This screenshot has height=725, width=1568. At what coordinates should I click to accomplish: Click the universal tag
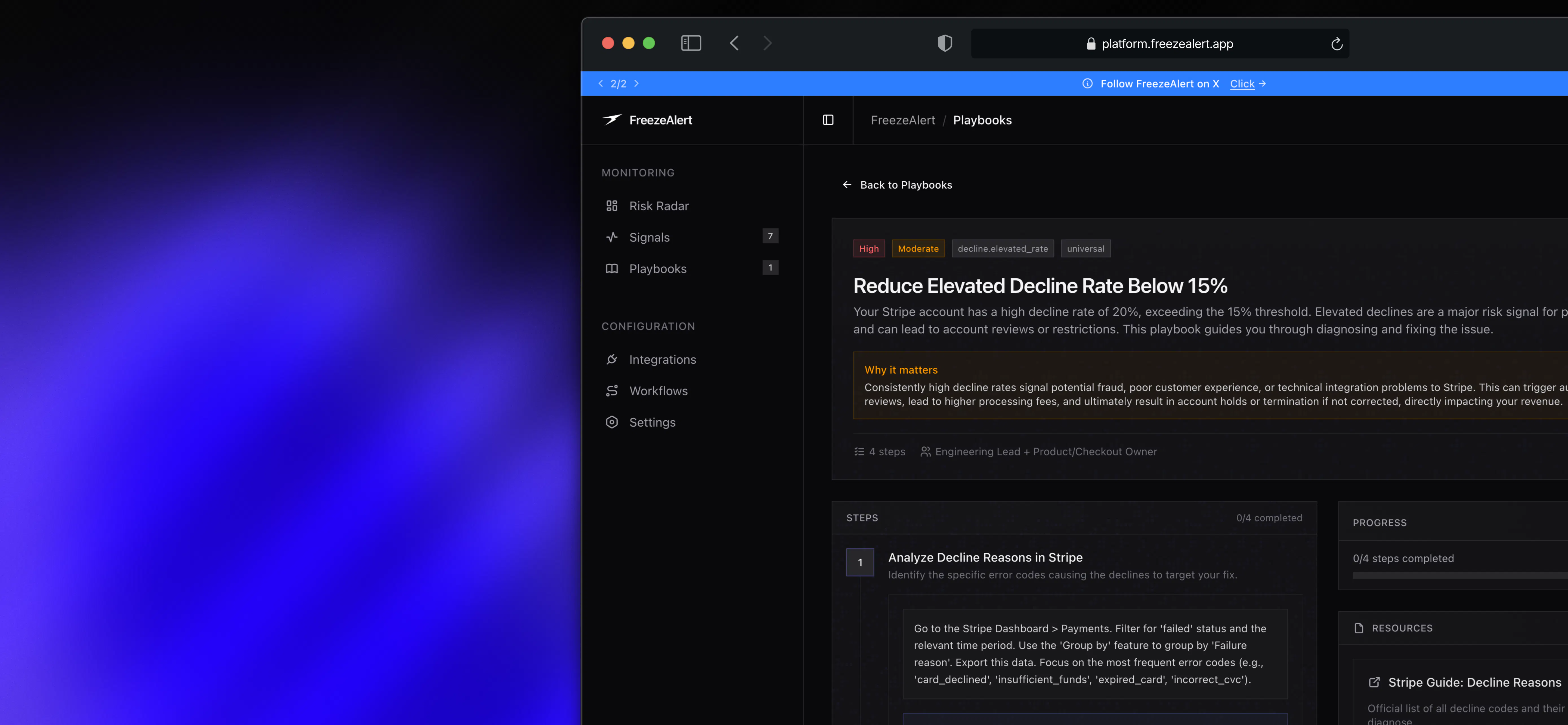click(x=1085, y=248)
